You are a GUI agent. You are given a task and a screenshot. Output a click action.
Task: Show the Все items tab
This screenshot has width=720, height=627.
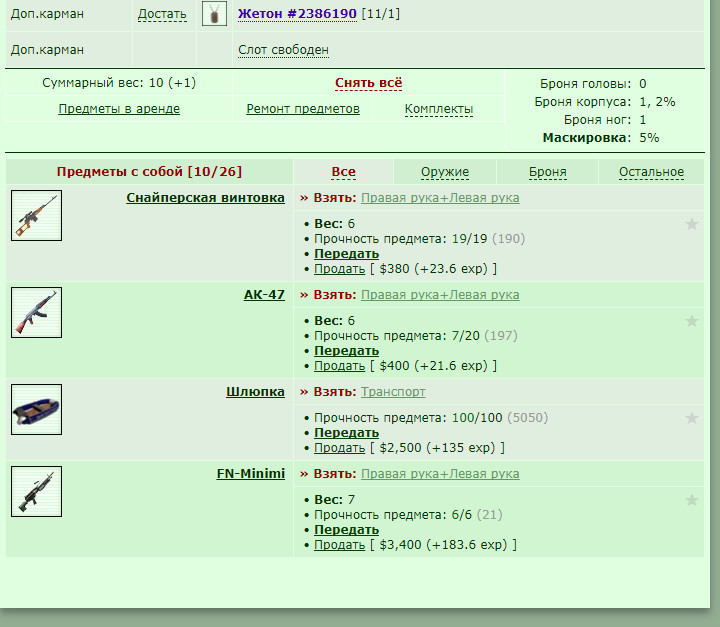tap(343, 172)
